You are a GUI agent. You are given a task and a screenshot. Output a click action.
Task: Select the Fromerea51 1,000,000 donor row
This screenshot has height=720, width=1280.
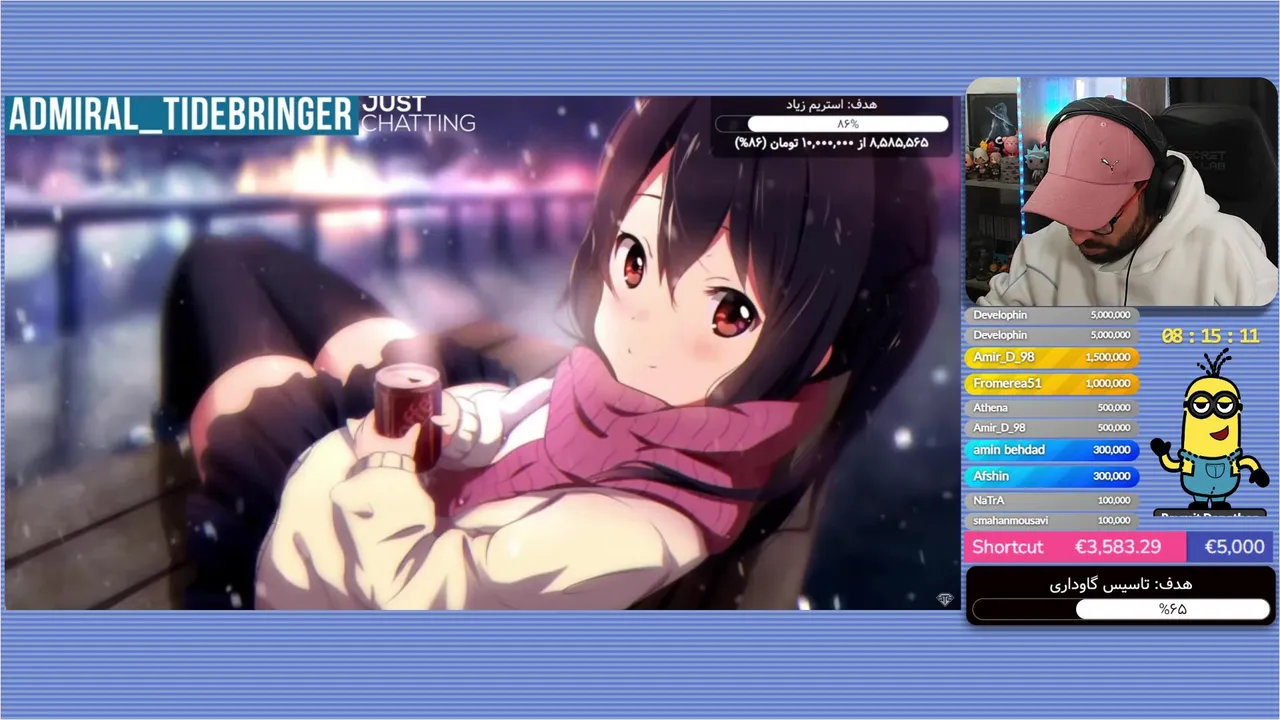pyautogui.click(x=1052, y=383)
